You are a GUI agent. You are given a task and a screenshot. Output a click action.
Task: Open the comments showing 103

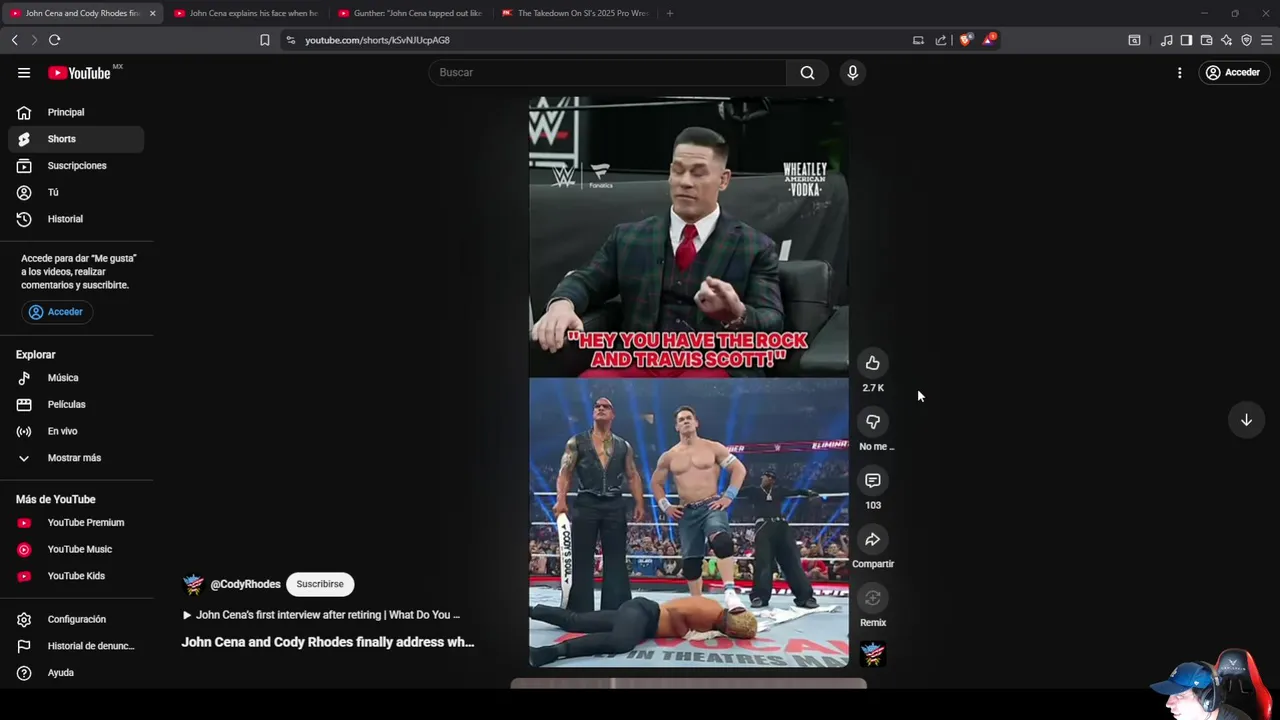tap(873, 481)
